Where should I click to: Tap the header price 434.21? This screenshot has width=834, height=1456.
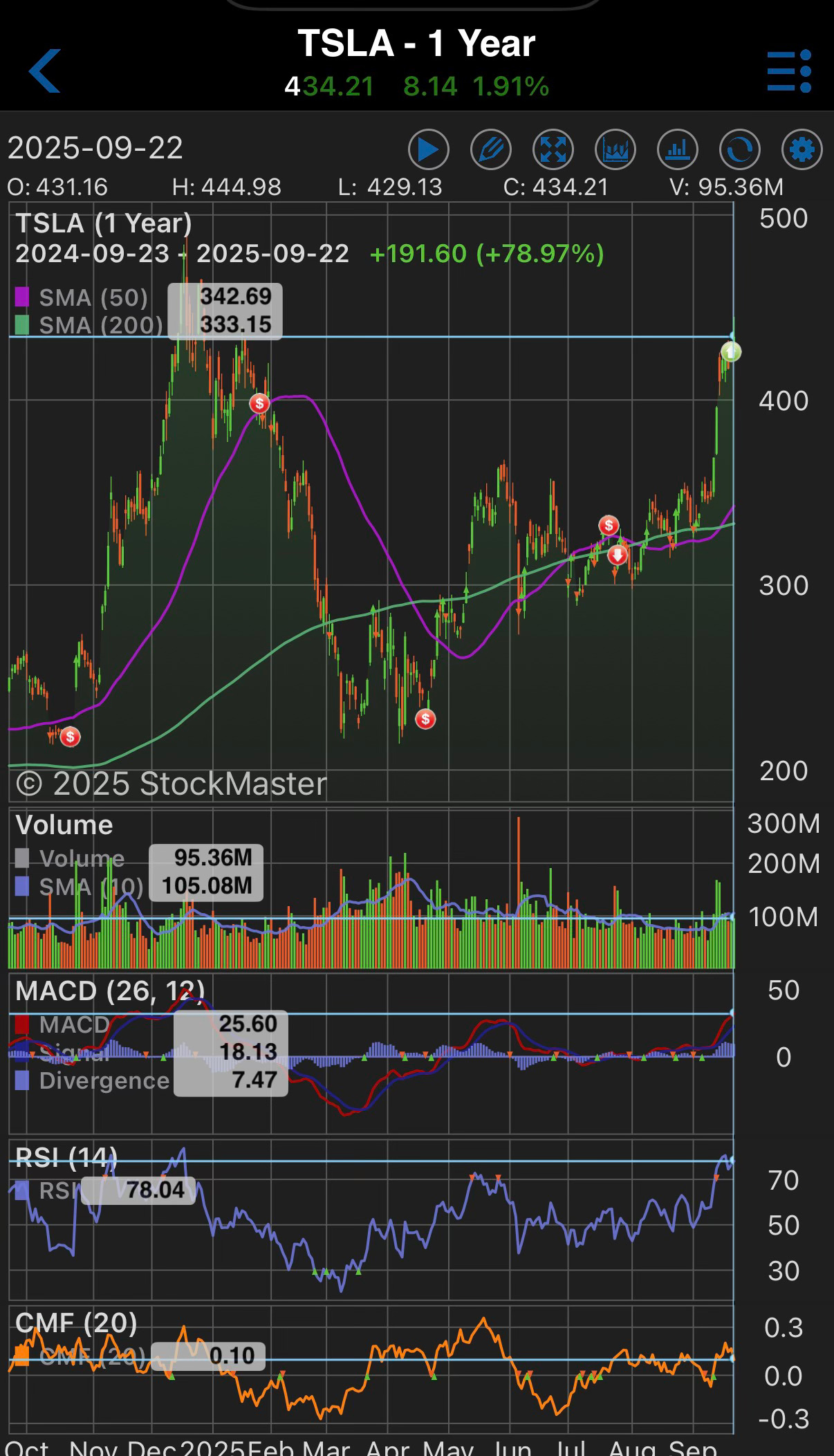point(329,86)
